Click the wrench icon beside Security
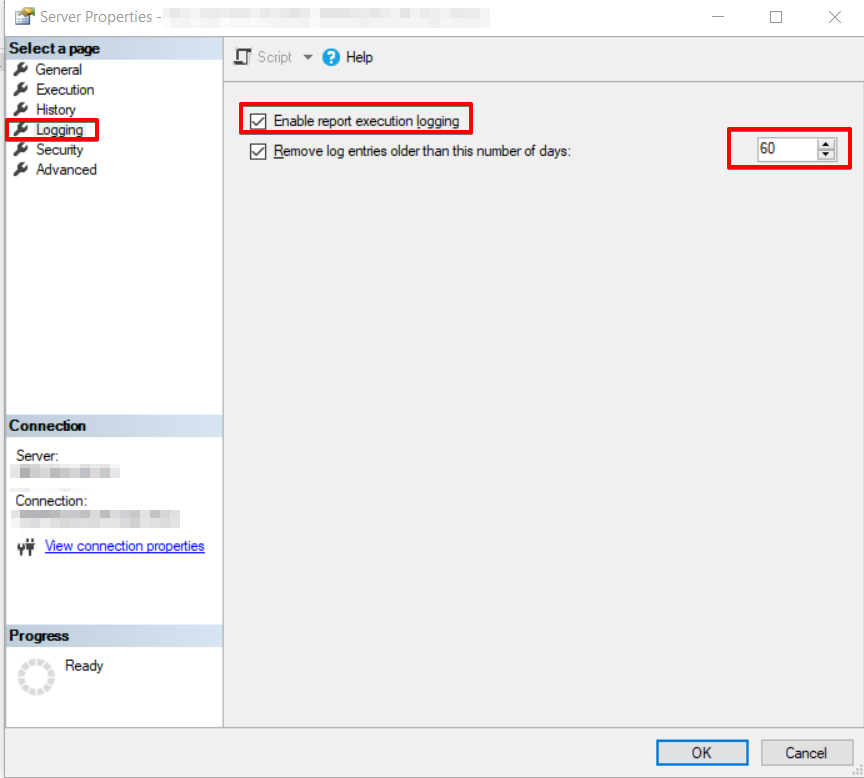Viewport: 864px width, 778px height. (20, 150)
